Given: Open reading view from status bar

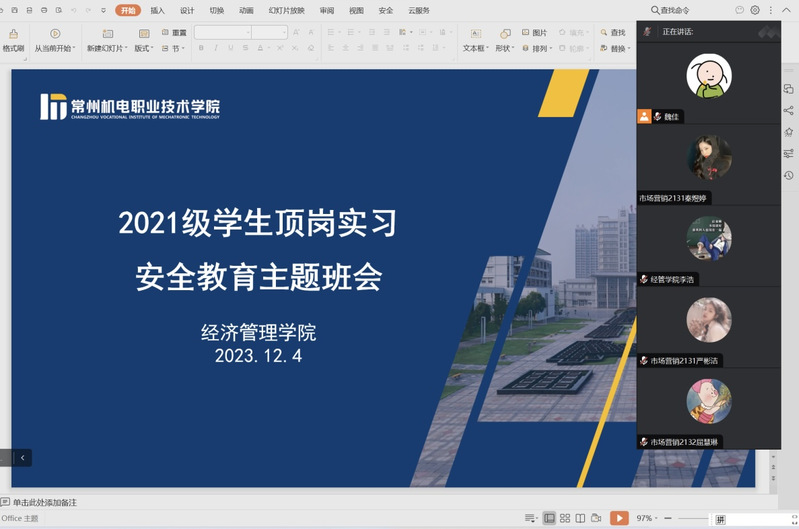Looking at the screenshot, I should (x=581, y=518).
